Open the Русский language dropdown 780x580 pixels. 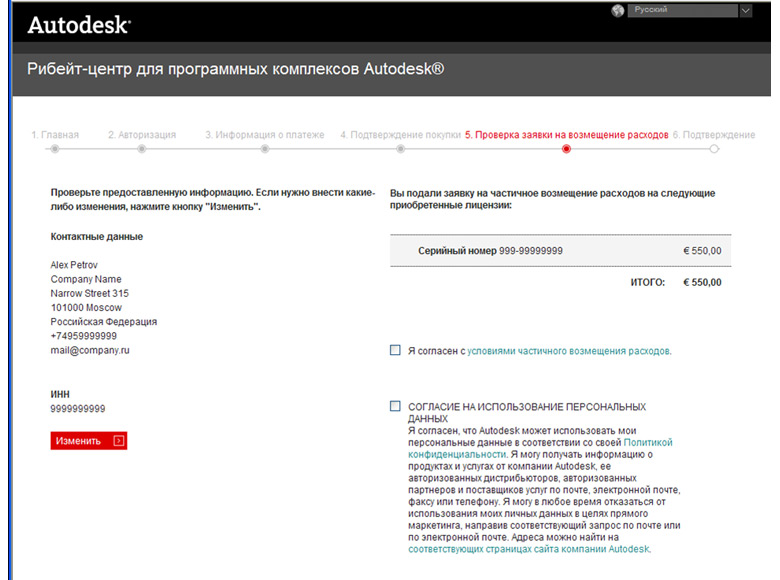[682, 10]
